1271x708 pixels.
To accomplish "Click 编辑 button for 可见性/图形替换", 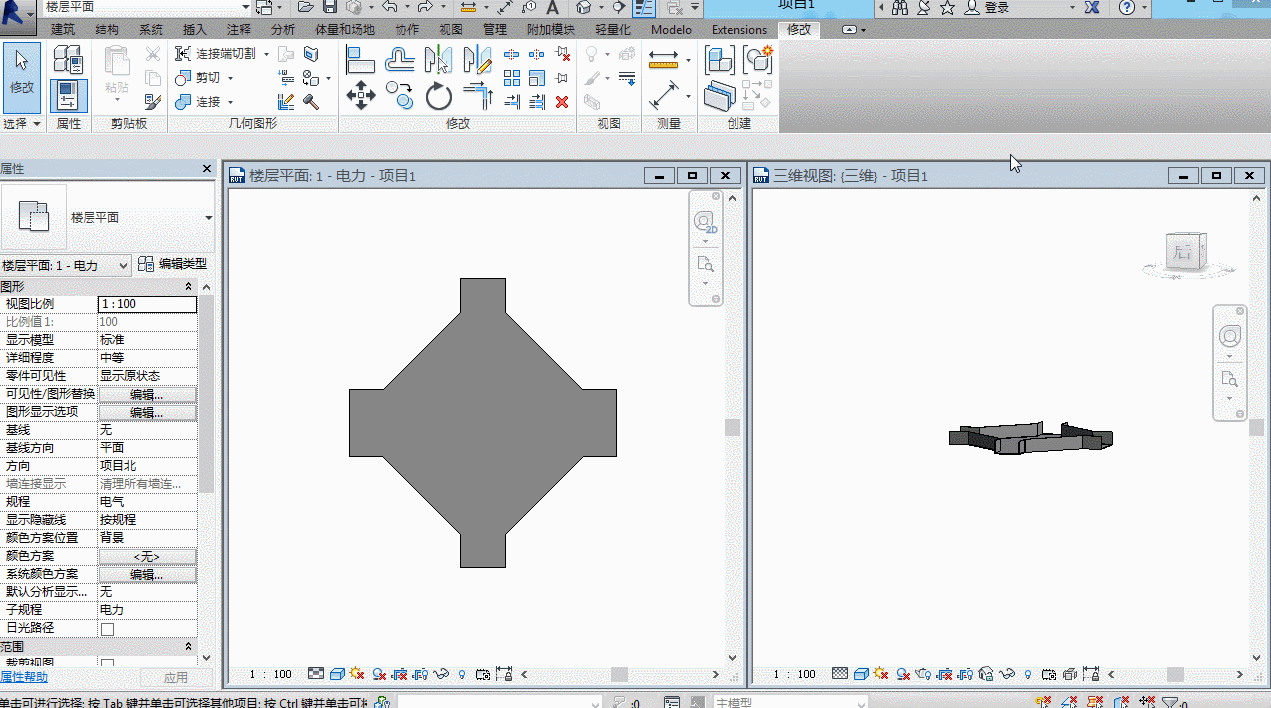I will pyautogui.click(x=147, y=394).
